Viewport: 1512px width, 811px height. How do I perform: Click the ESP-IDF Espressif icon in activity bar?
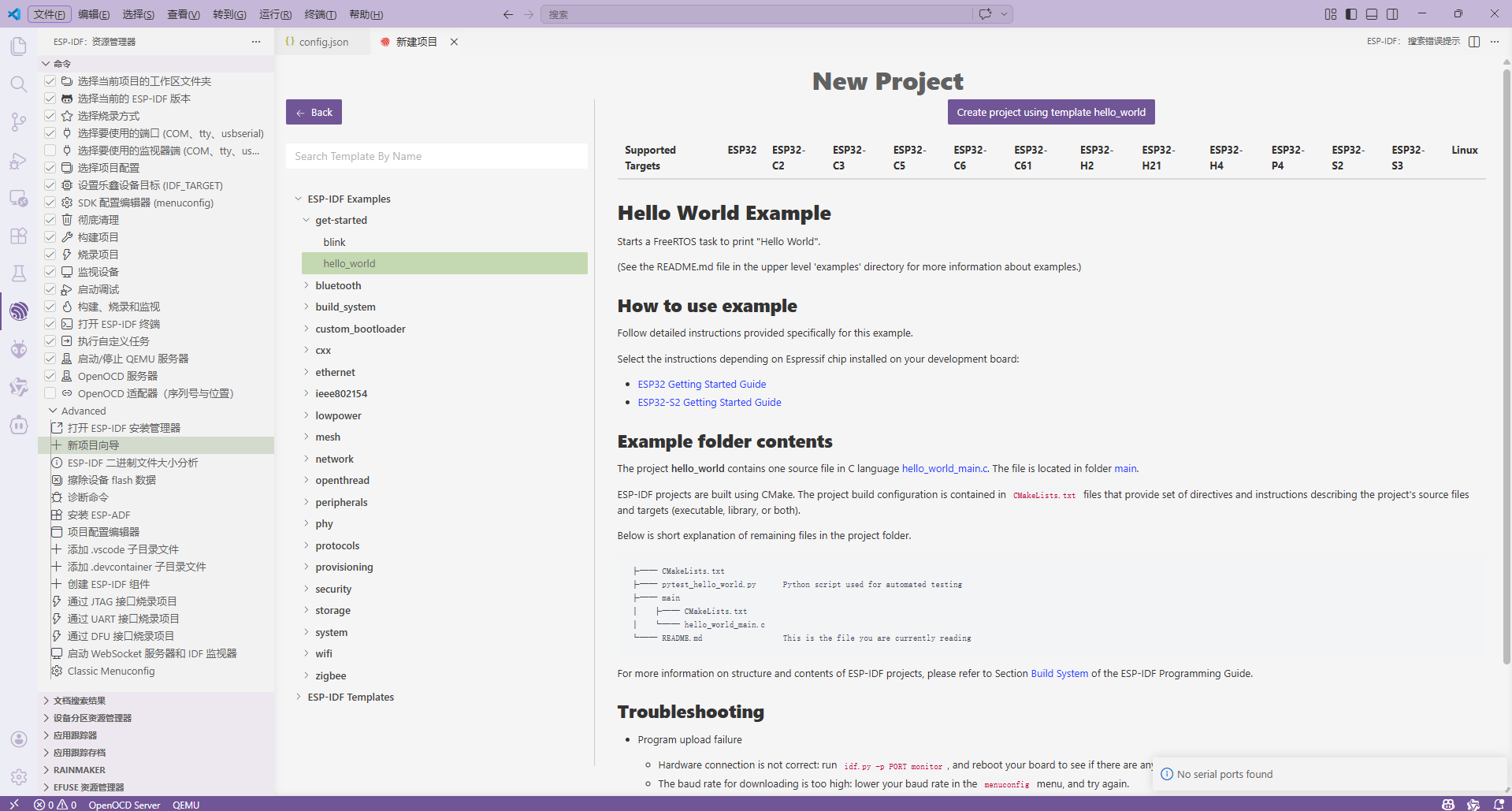[19, 311]
